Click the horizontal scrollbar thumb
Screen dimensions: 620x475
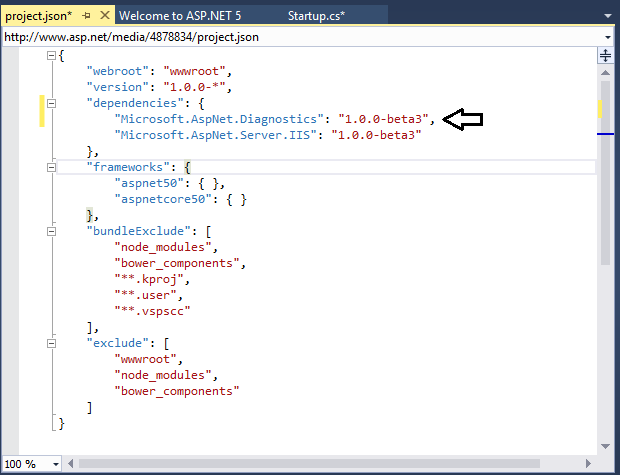309,464
